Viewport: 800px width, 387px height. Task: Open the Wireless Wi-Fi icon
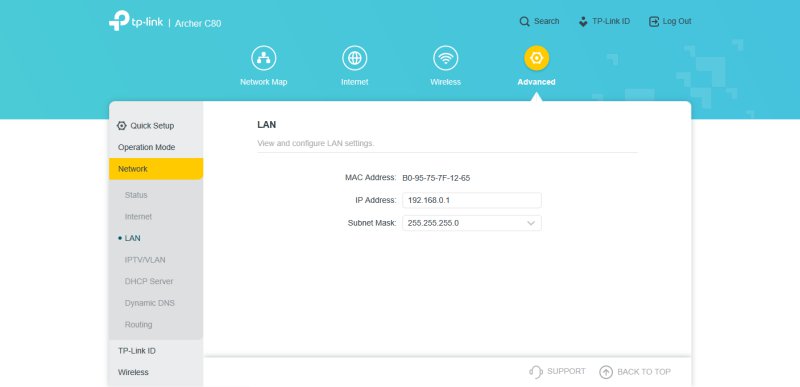(445, 58)
